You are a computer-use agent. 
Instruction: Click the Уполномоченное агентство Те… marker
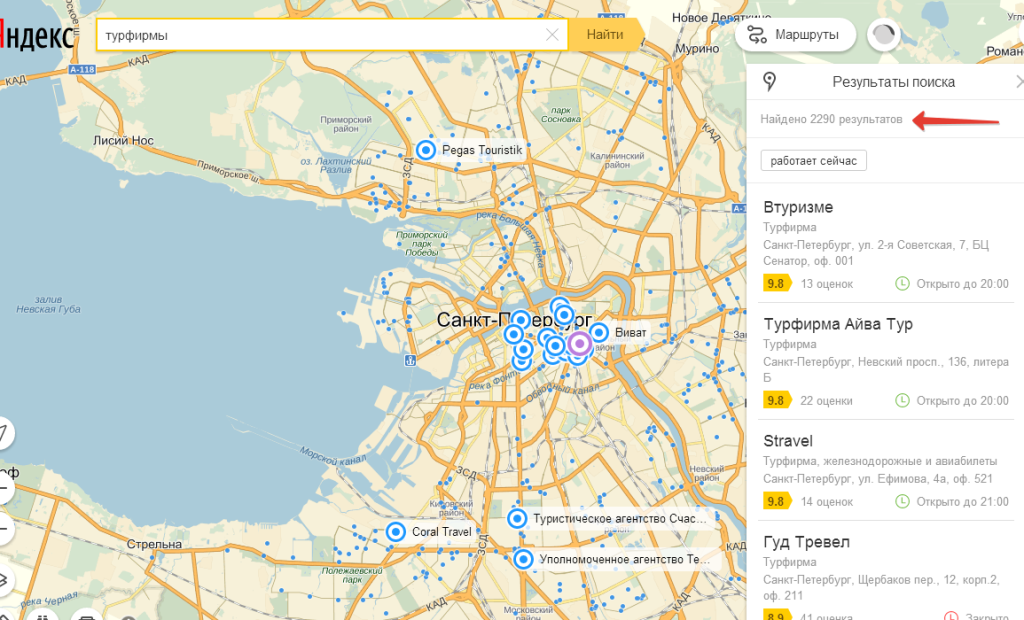click(523, 559)
